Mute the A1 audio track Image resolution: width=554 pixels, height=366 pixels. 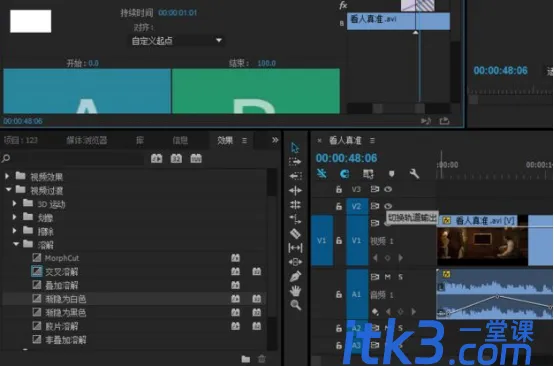[388, 277]
